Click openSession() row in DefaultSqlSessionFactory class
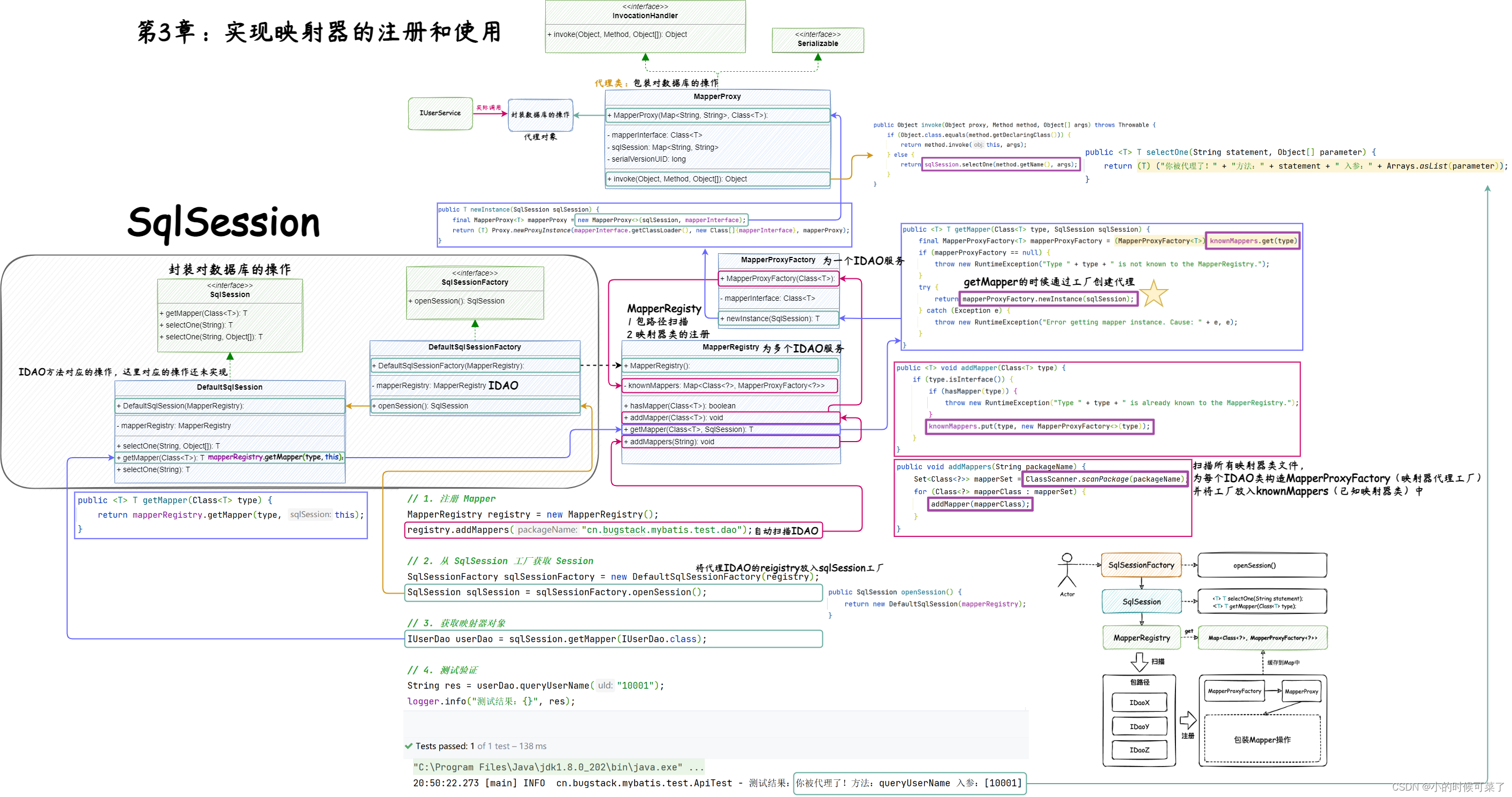1512x797 pixels. [x=476, y=406]
